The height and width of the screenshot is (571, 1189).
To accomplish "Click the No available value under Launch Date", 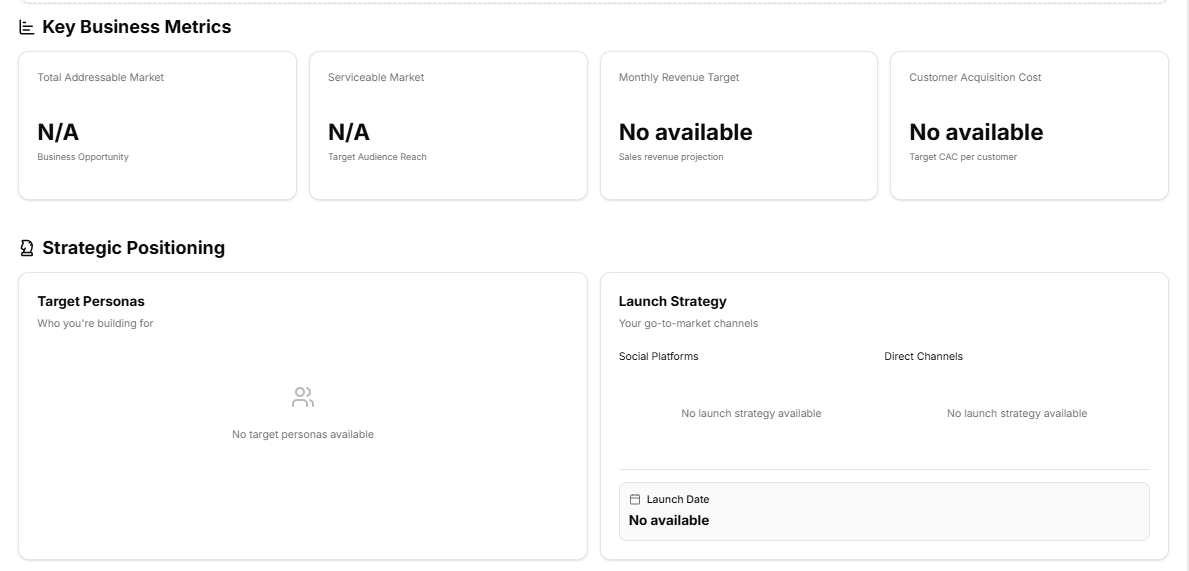I will pyautogui.click(x=669, y=520).
